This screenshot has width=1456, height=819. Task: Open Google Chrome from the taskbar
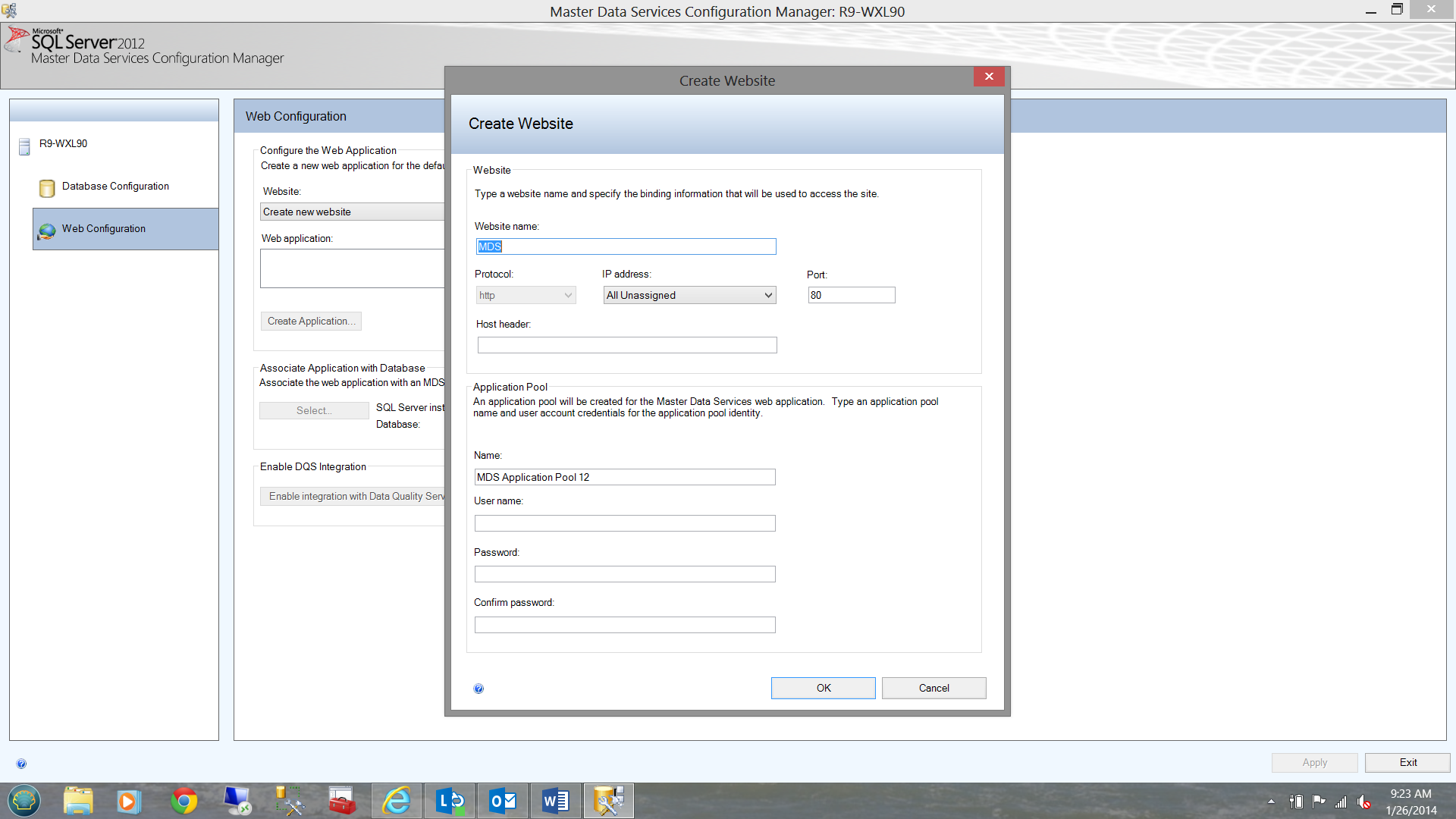click(x=184, y=801)
